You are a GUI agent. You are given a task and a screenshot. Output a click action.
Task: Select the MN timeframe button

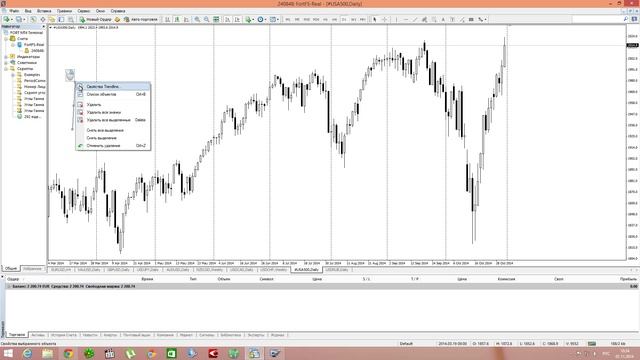pyautogui.click(x=363, y=19)
